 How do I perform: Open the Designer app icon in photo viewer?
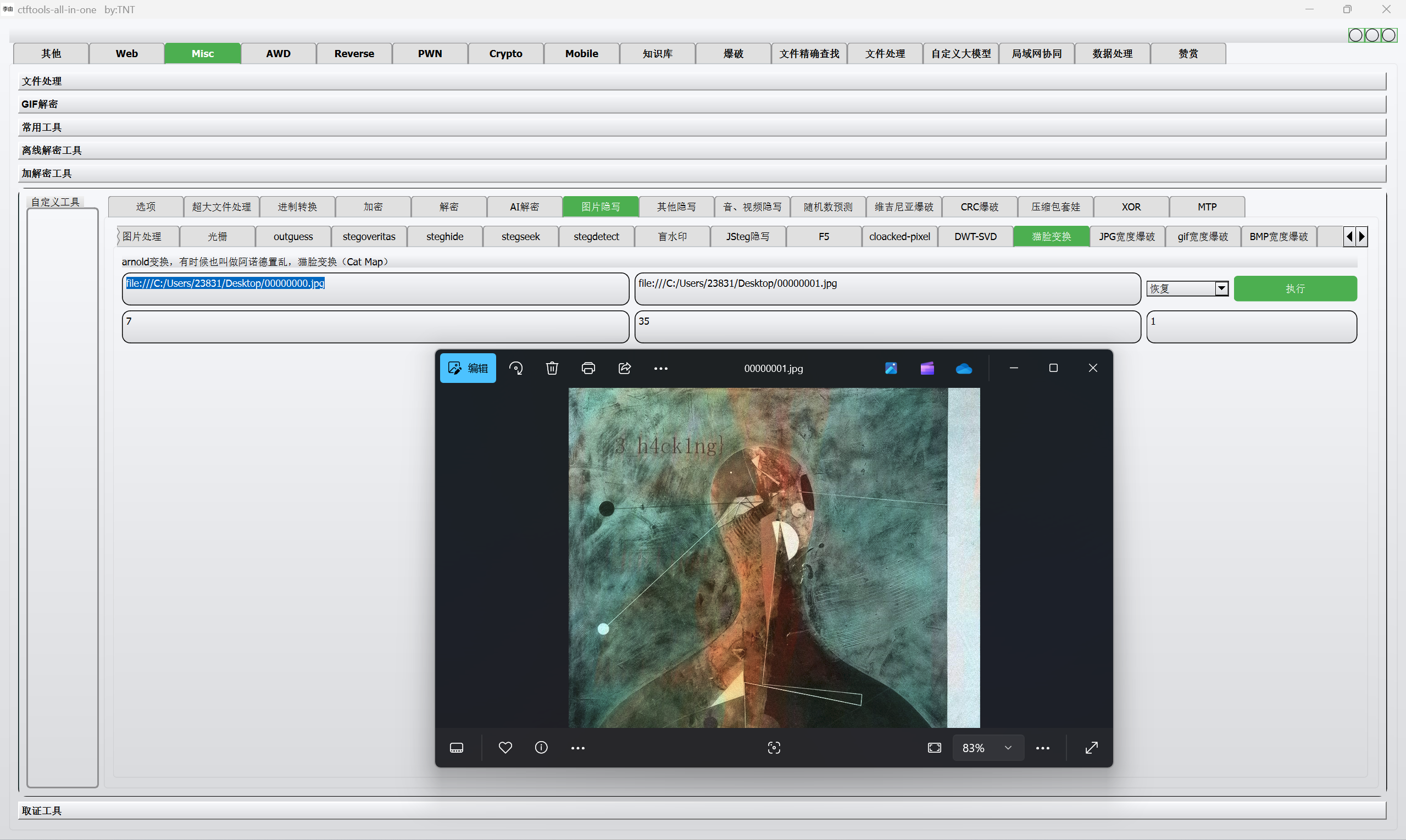click(x=891, y=369)
